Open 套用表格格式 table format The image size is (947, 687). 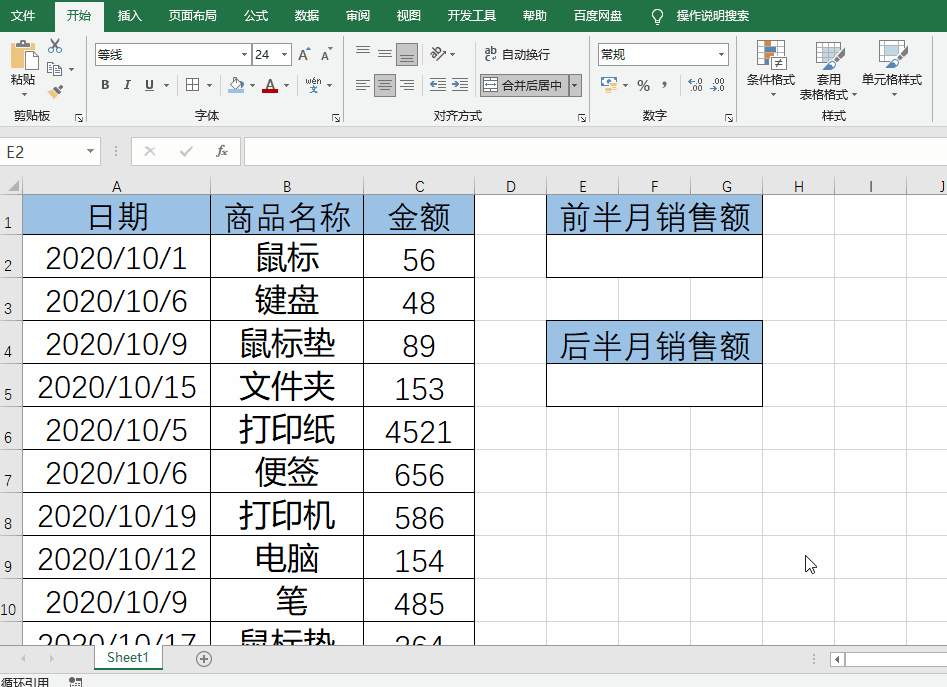point(828,70)
